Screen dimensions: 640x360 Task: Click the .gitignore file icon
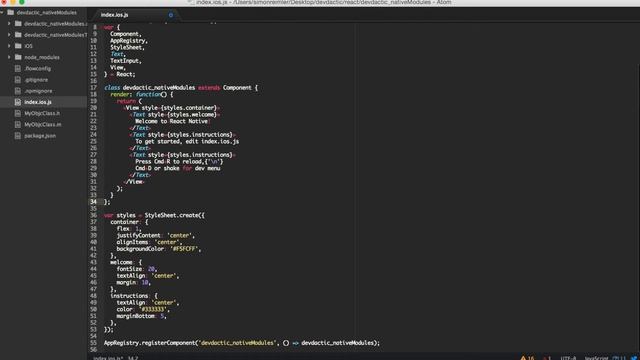click(x=18, y=80)
